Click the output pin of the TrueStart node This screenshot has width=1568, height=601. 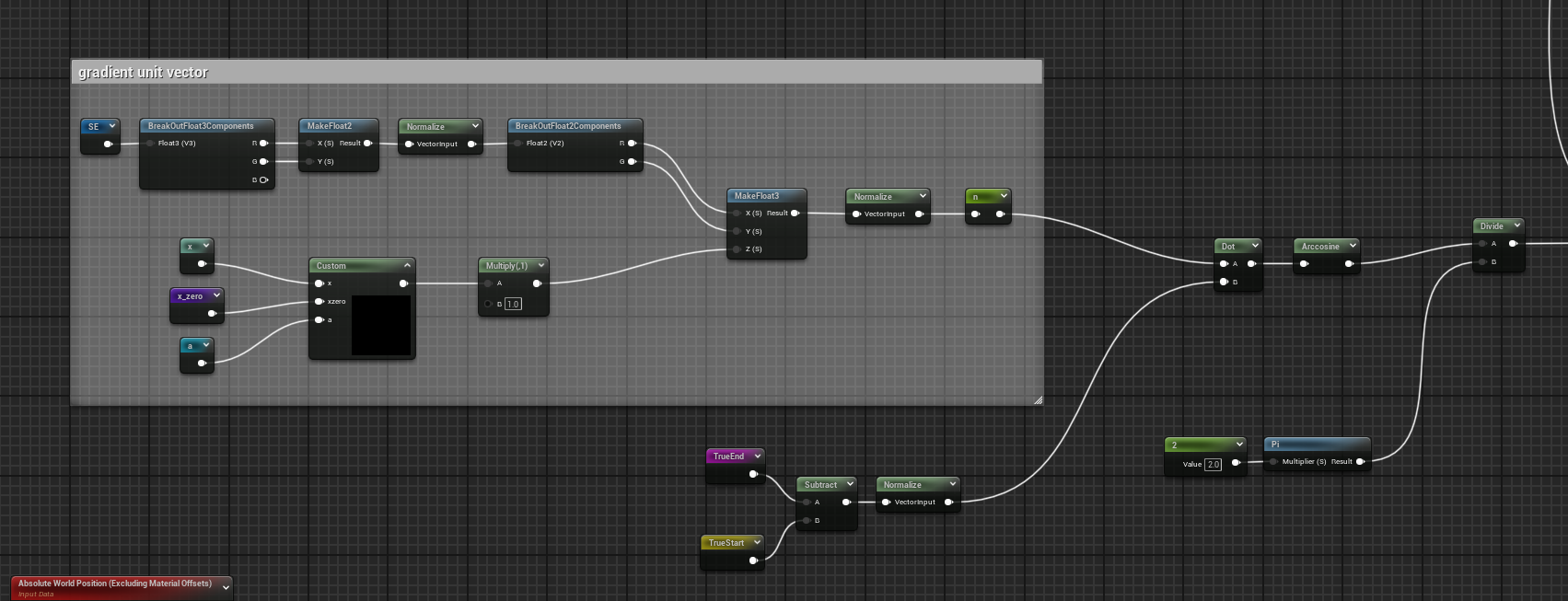[x=753, y=560]
